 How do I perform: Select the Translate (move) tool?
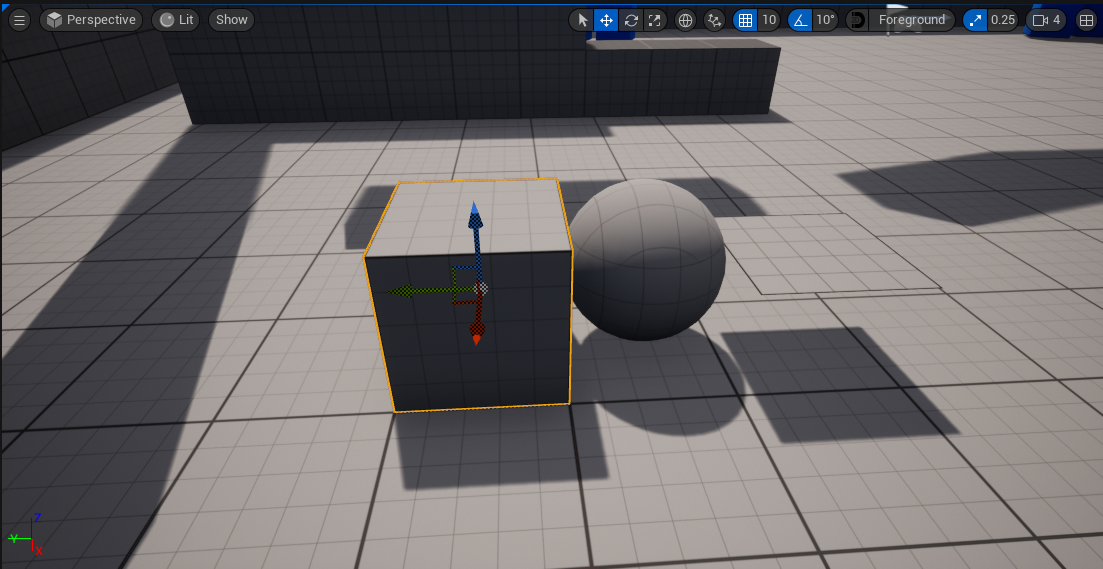click(606, 20)
